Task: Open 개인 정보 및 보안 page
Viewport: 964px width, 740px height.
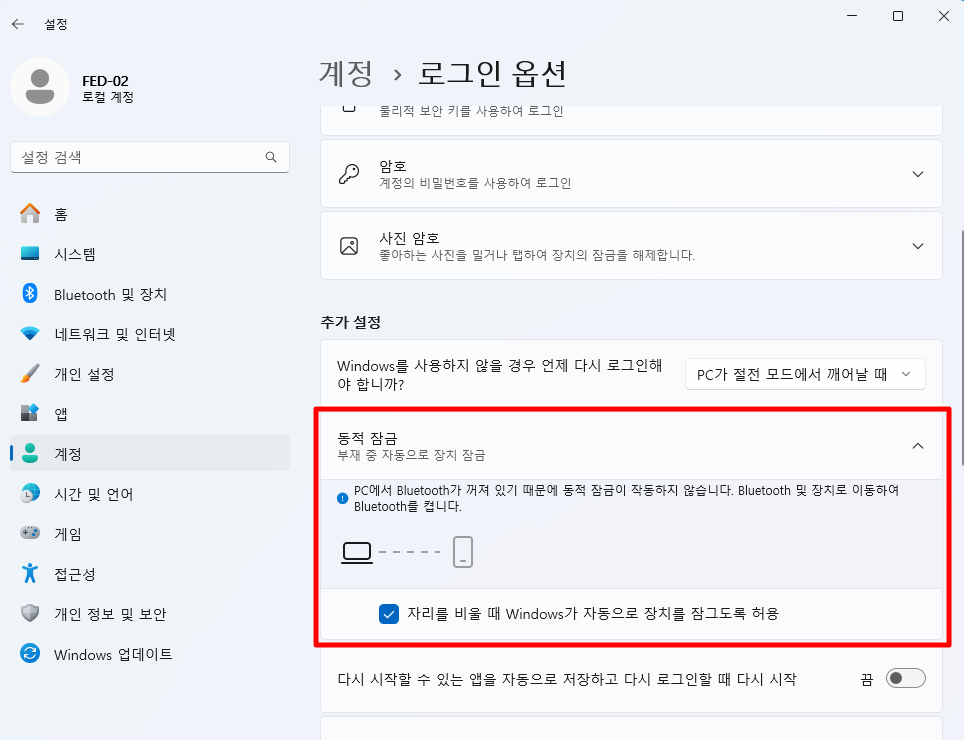Action: pos(150,613)
